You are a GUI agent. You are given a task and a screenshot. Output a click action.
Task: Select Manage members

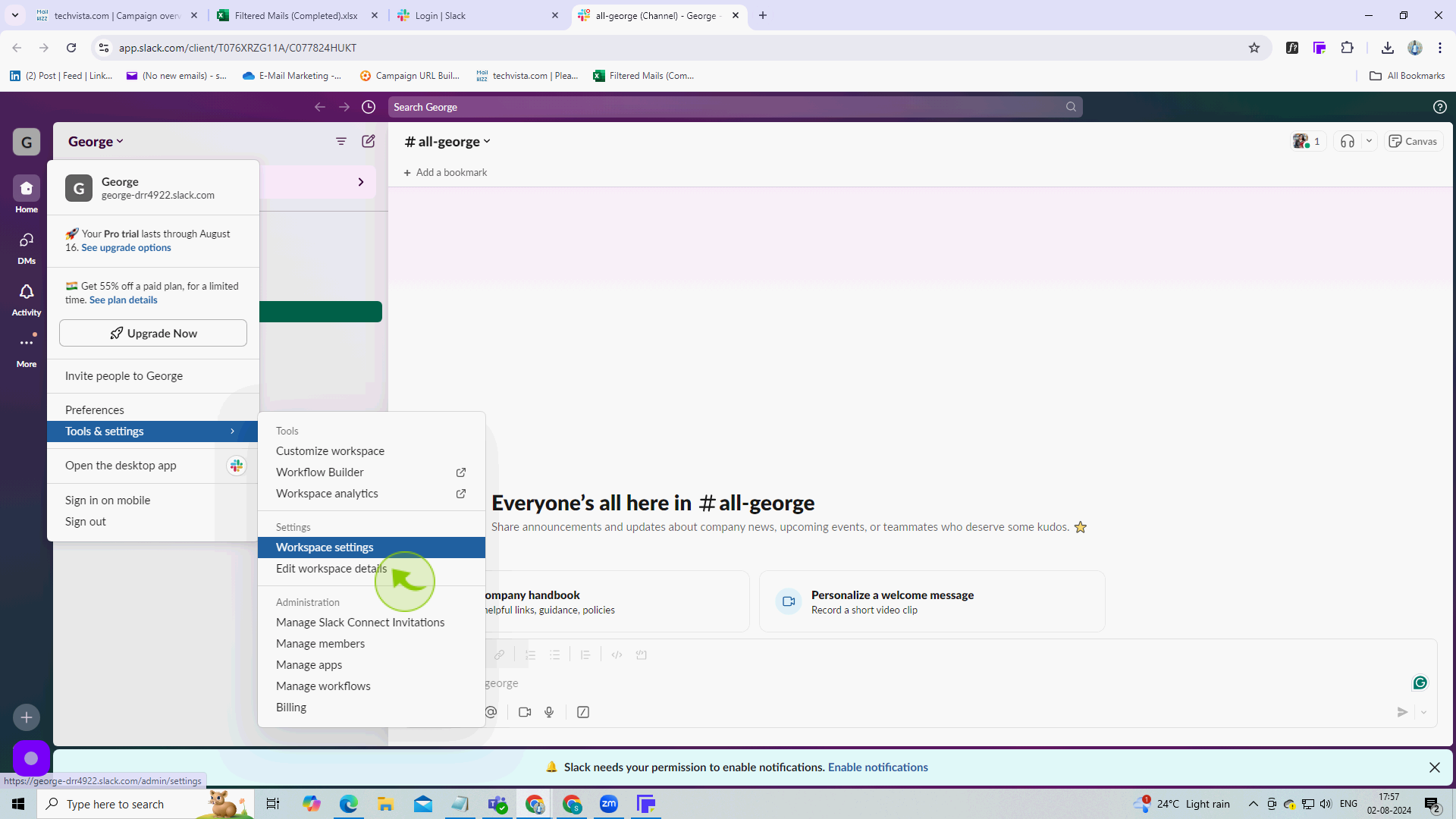[x=372, y=644]
